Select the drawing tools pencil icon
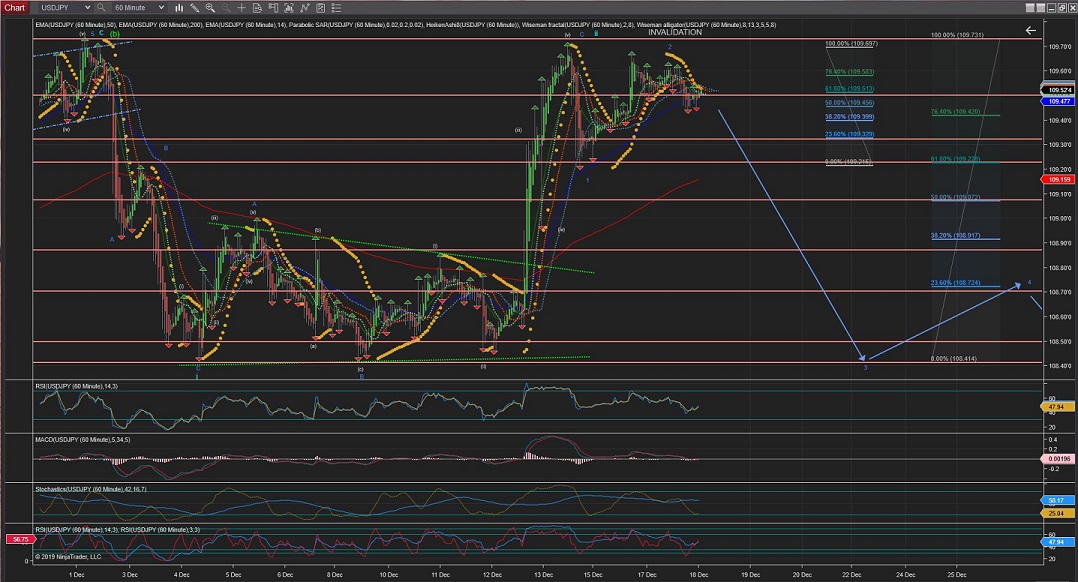This screenshot has width=1078, height=582. [195, 8]
